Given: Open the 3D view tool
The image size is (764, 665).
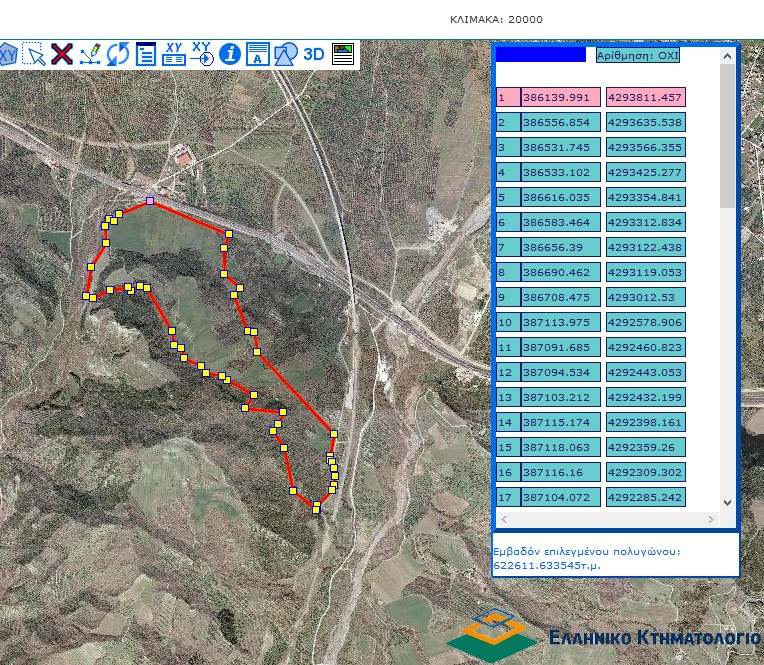Looking at the screenshot, I should [x=314, y=54].
